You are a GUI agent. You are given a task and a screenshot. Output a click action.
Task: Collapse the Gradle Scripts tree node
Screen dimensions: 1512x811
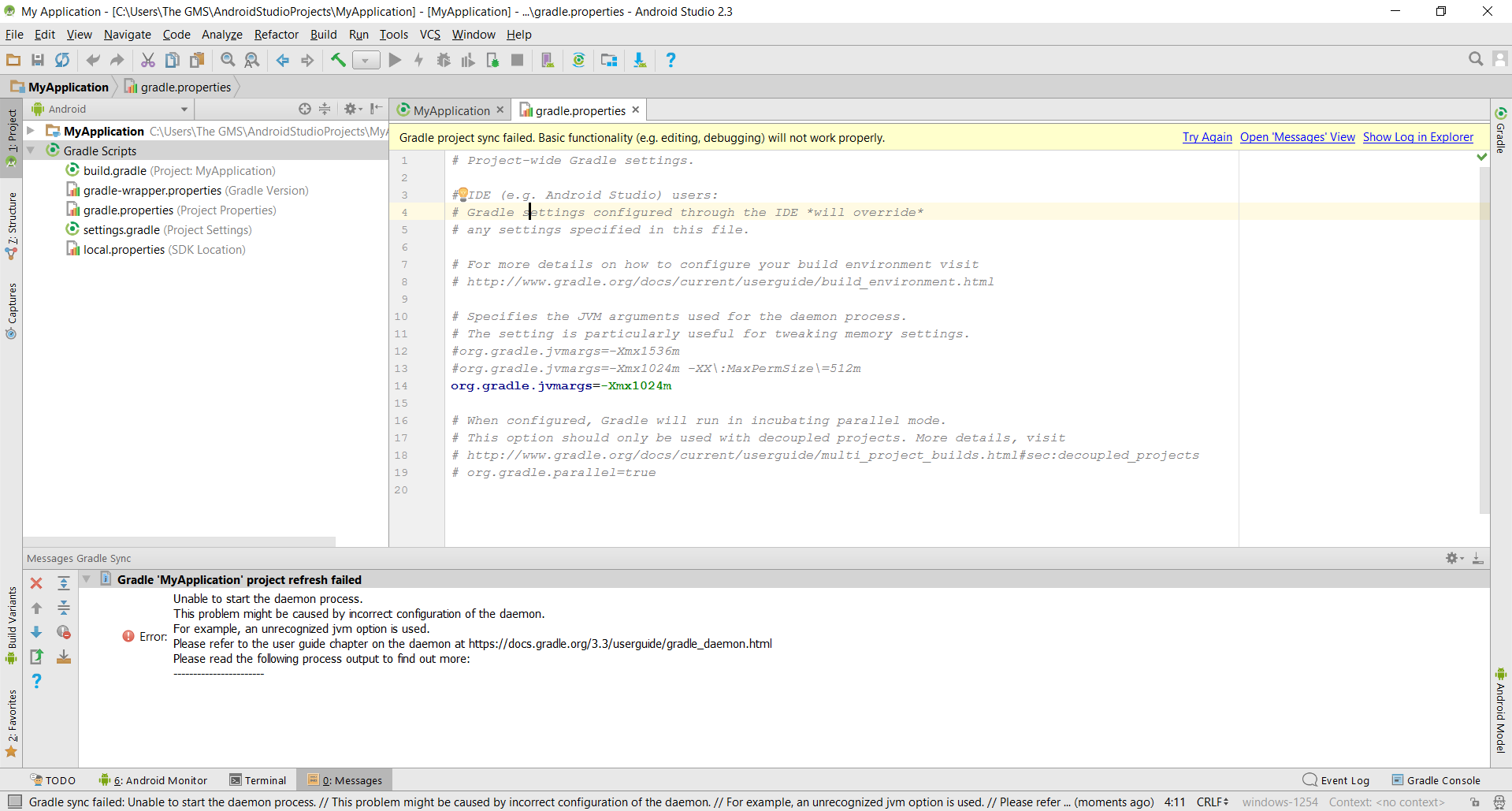[x=31, y=151]
